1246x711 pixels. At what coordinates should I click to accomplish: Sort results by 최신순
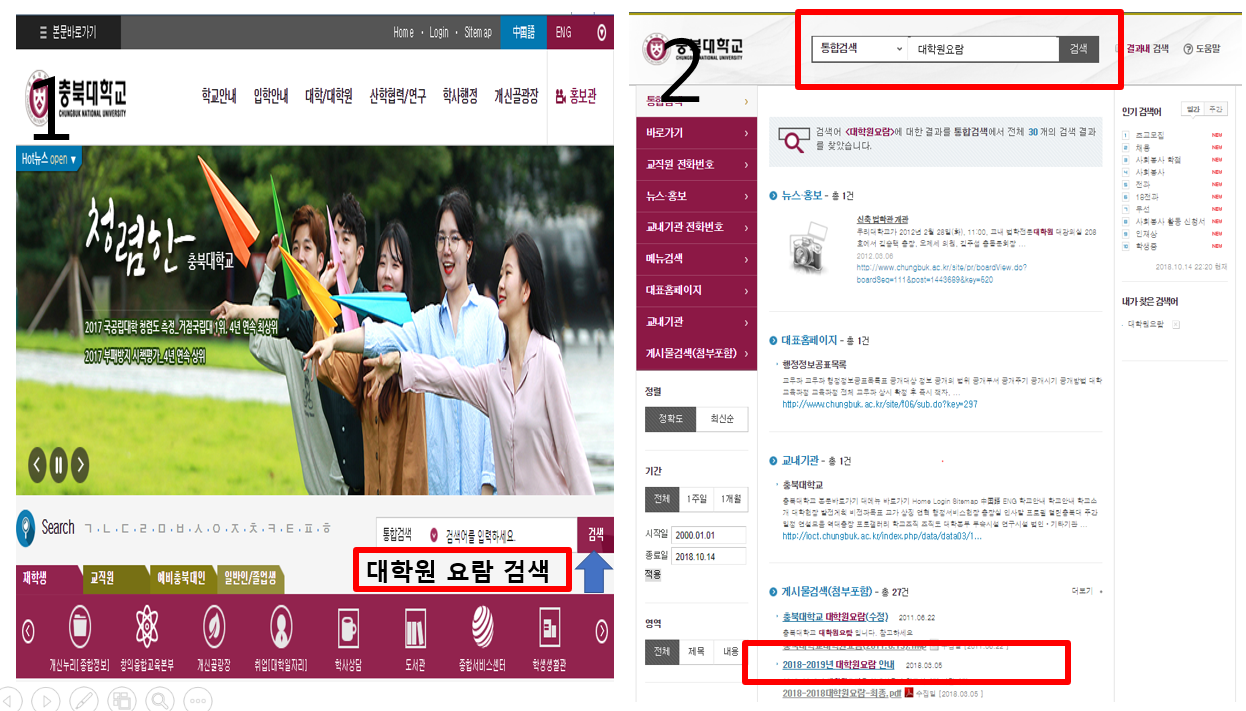pos(721,419)
